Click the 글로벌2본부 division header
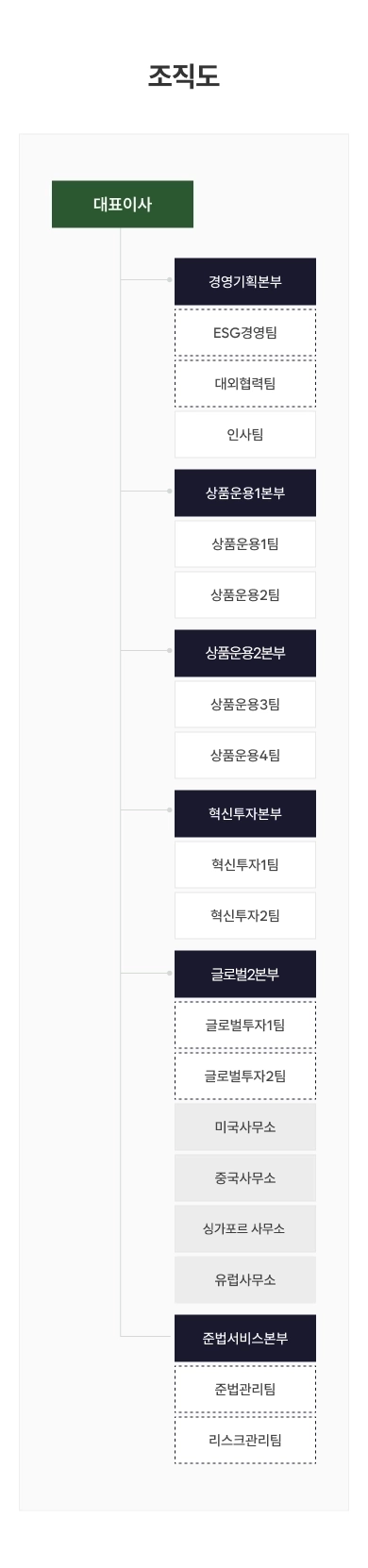 pos(245,974)
